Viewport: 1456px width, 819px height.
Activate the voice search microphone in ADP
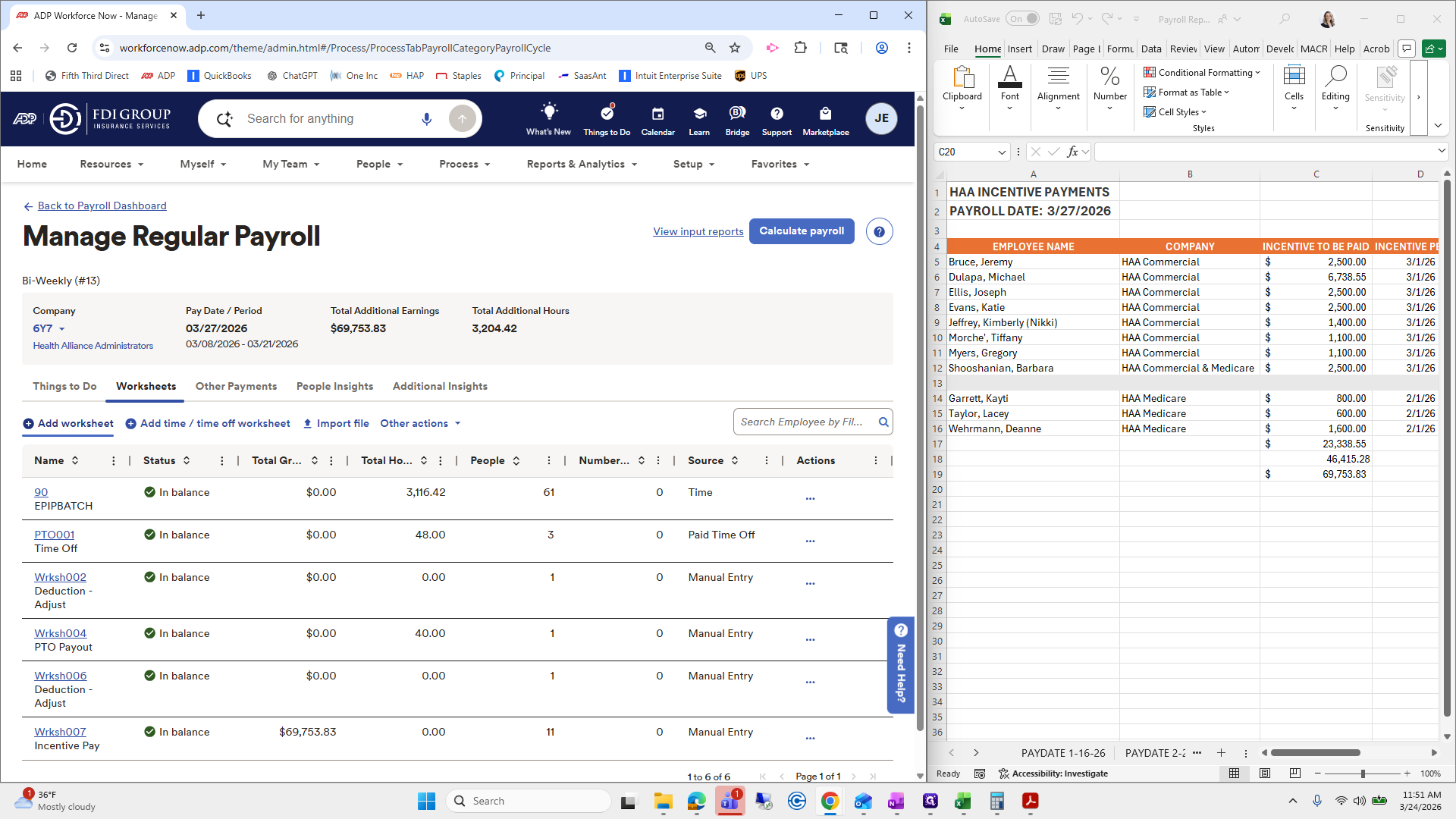point(426,118)
